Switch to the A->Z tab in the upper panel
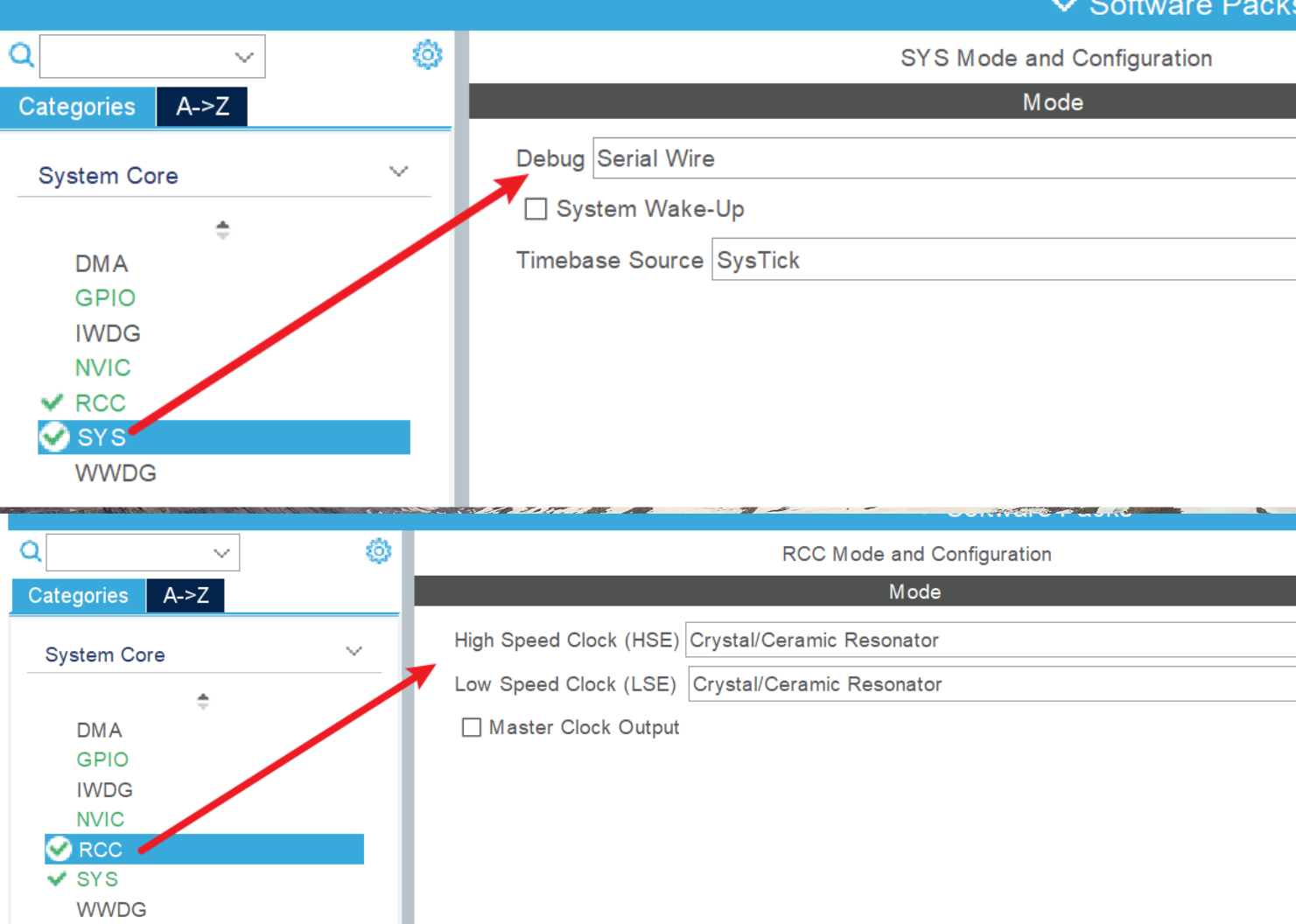Image resolution: width=1296 pixels, height=924 pixels. pyautogui.click(x=202, y=107)
